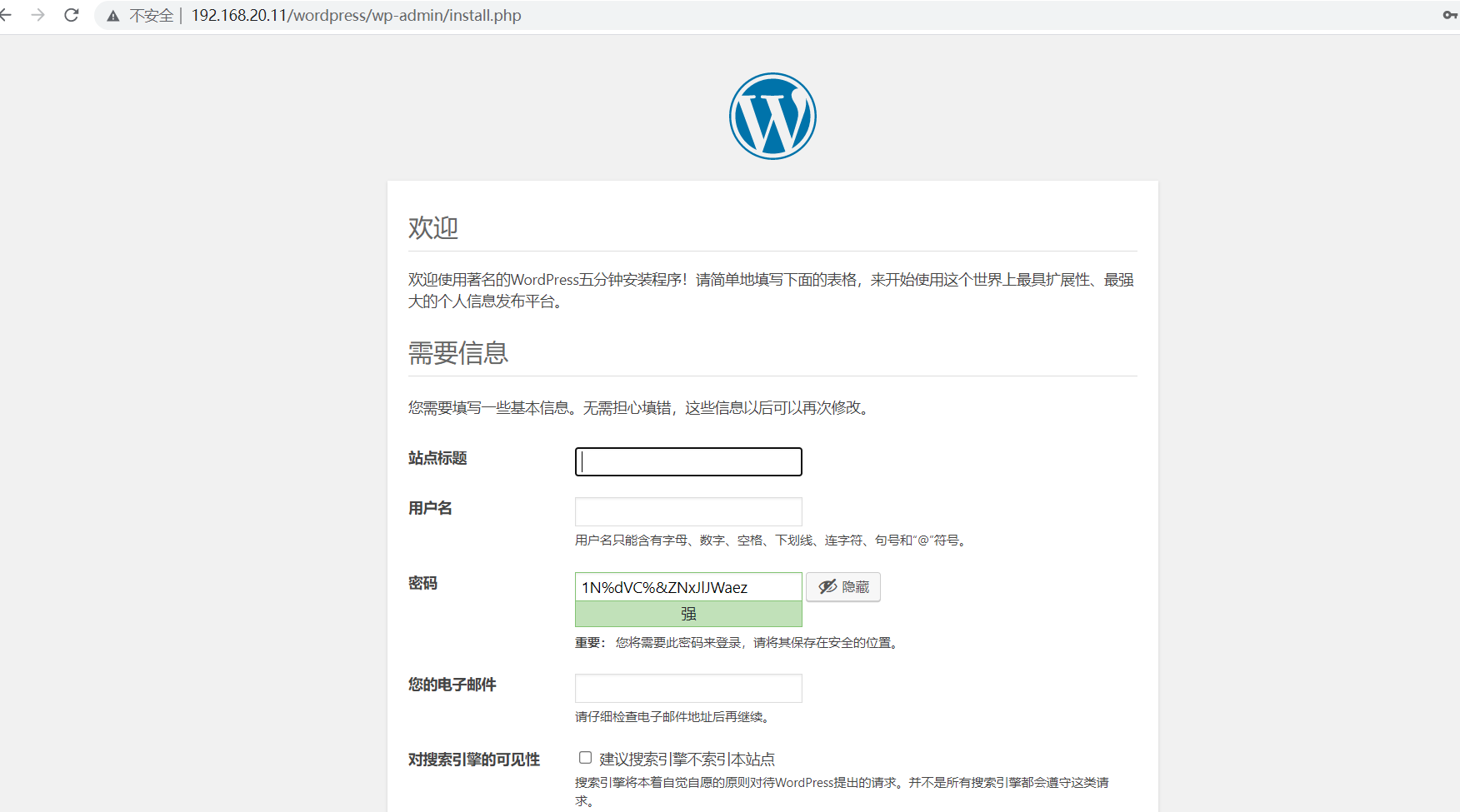Click the green 强 password strength indicator
Viewport: 1460px width, 812px height.
coord(688,614)
